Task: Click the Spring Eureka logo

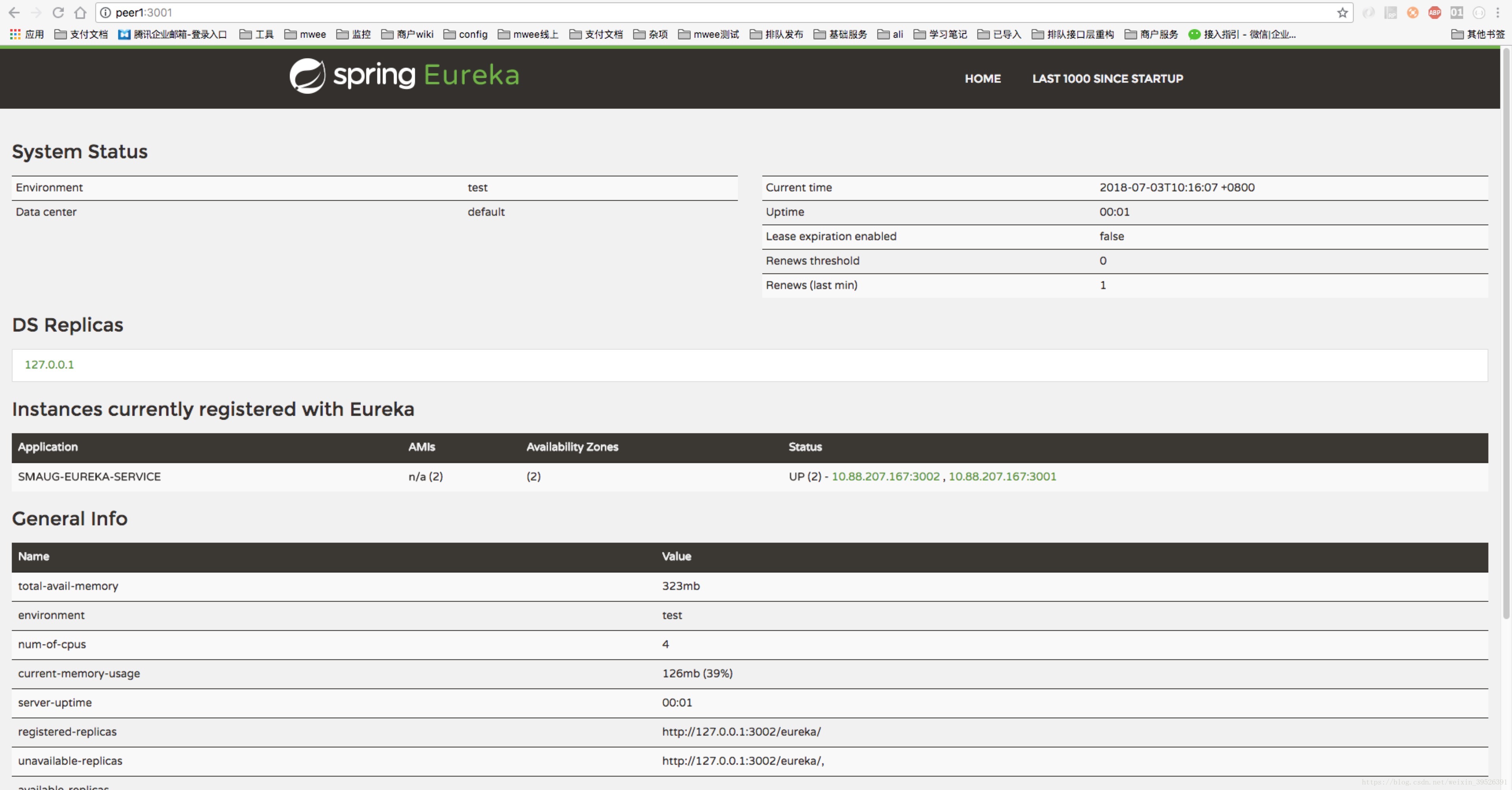Action: [404, 76]
